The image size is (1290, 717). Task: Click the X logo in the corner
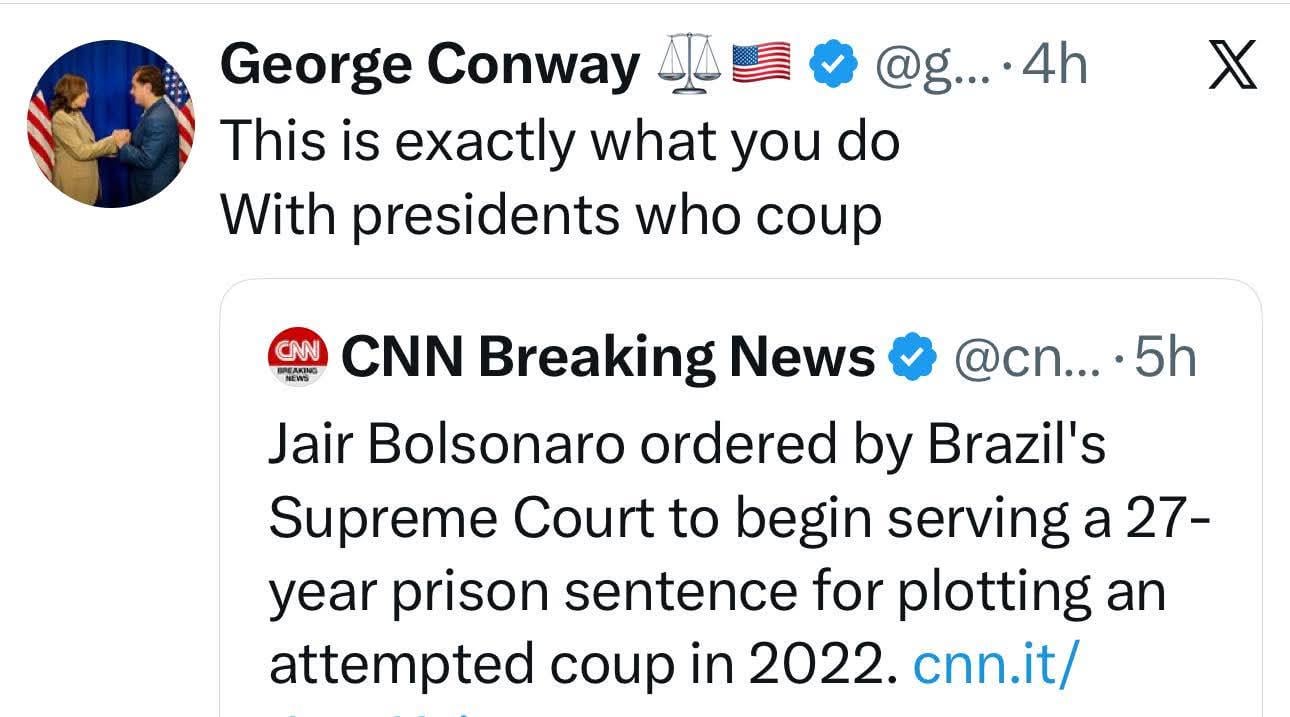tap(1232, 68)
